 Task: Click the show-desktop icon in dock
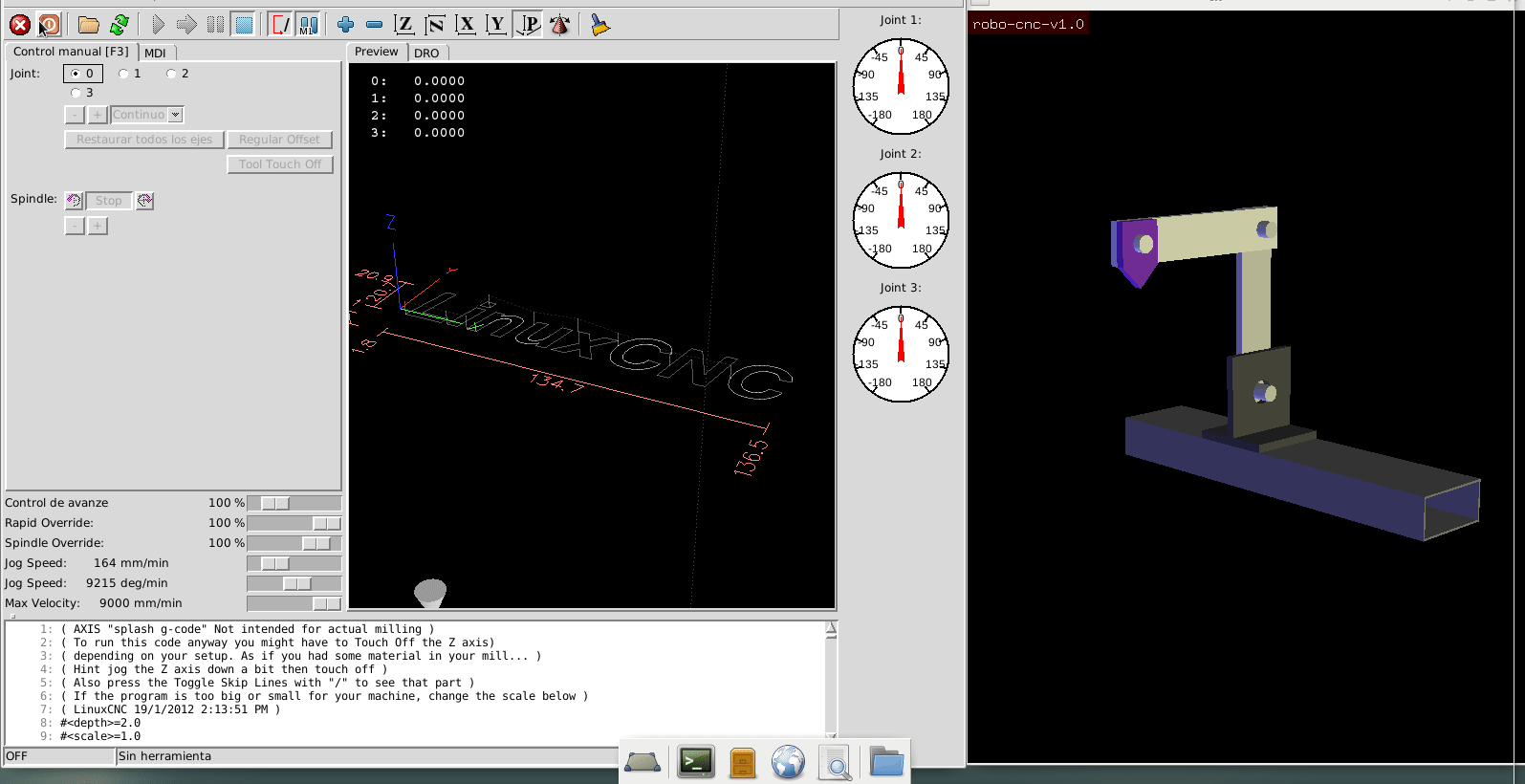[x=643, y=762]
